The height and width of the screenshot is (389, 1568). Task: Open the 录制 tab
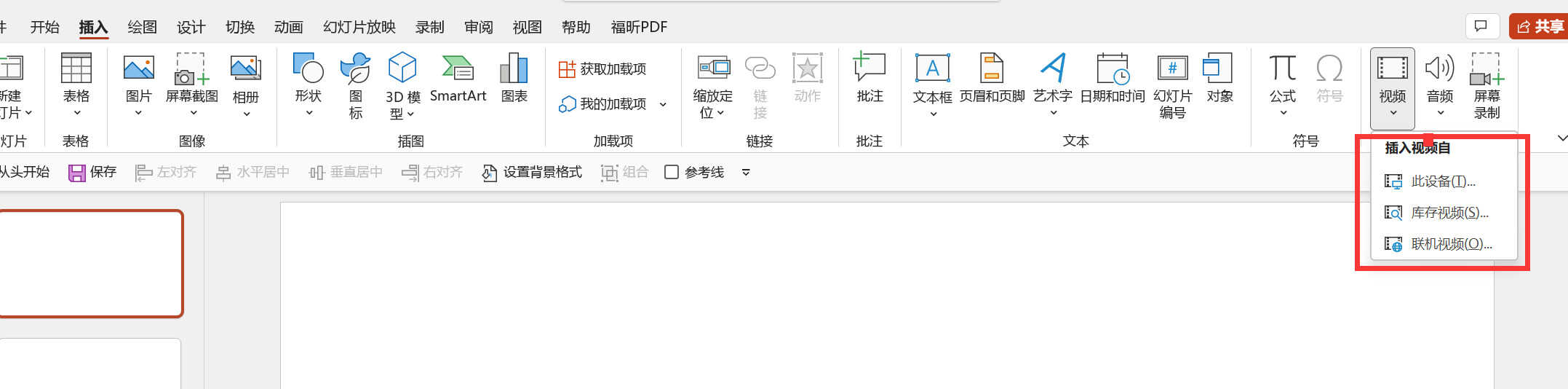[429, 27]
